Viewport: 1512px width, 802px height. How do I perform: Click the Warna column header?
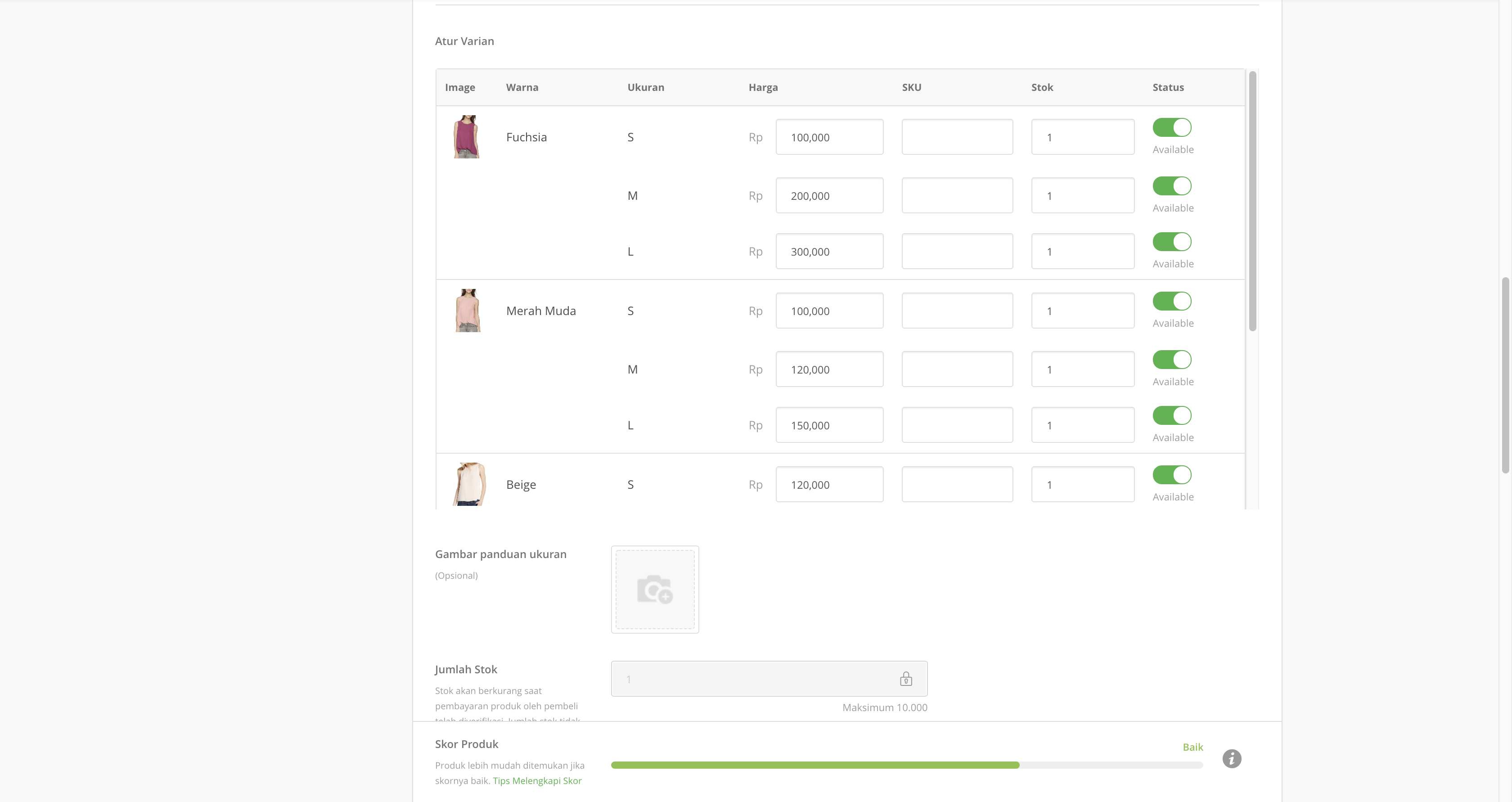[522, 87]
